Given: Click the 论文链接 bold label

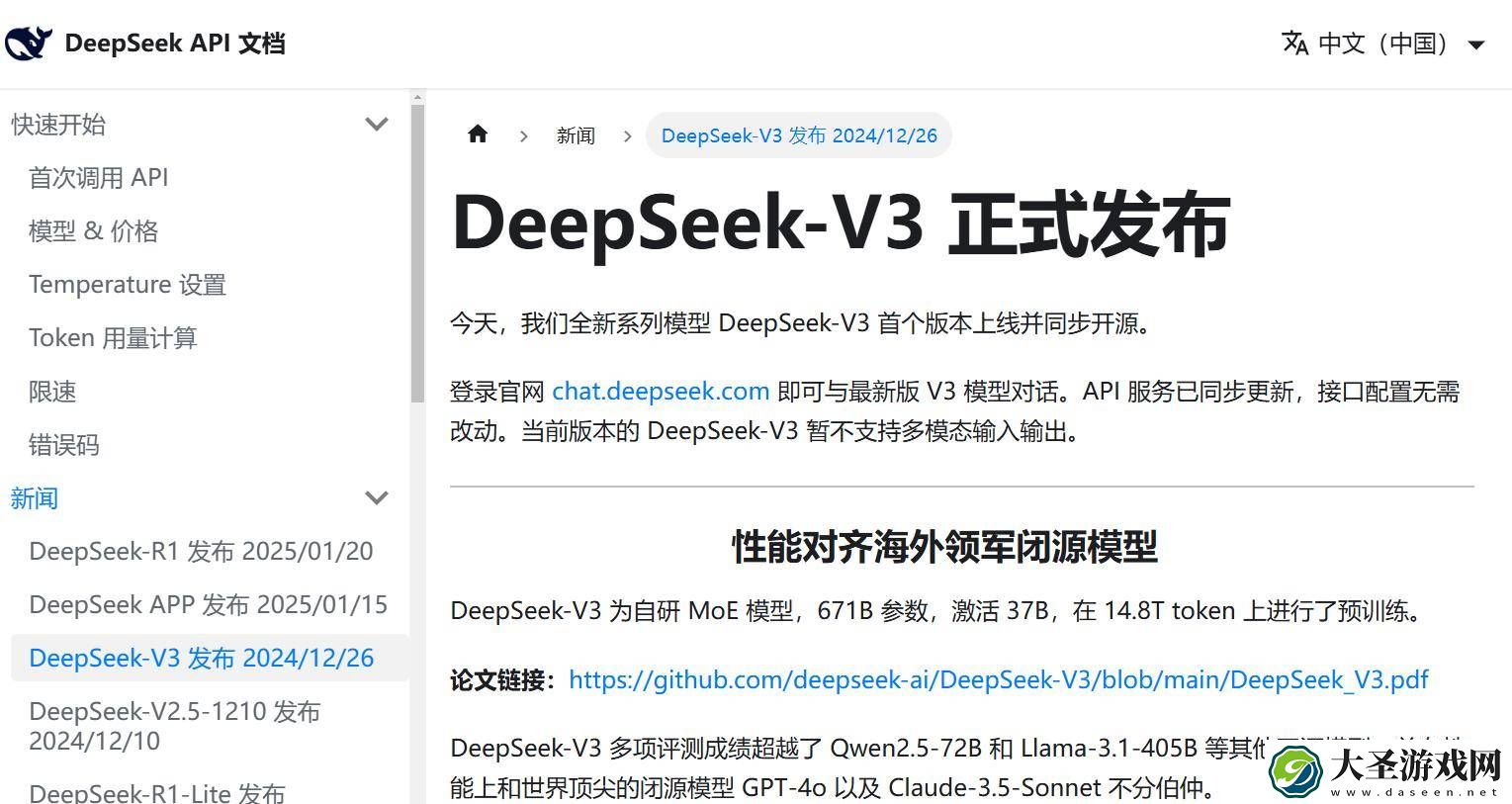Looking at the screenshot, I should (x=503, y=680).
